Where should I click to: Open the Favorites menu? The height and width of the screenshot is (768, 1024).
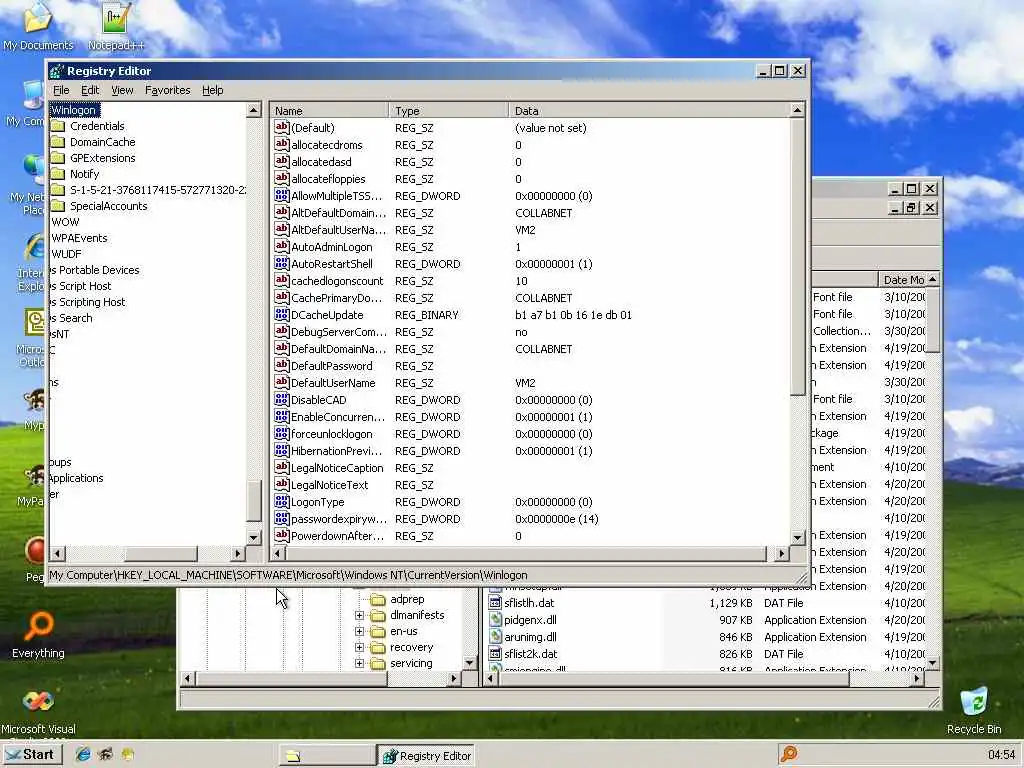click(x=168, y=90)
